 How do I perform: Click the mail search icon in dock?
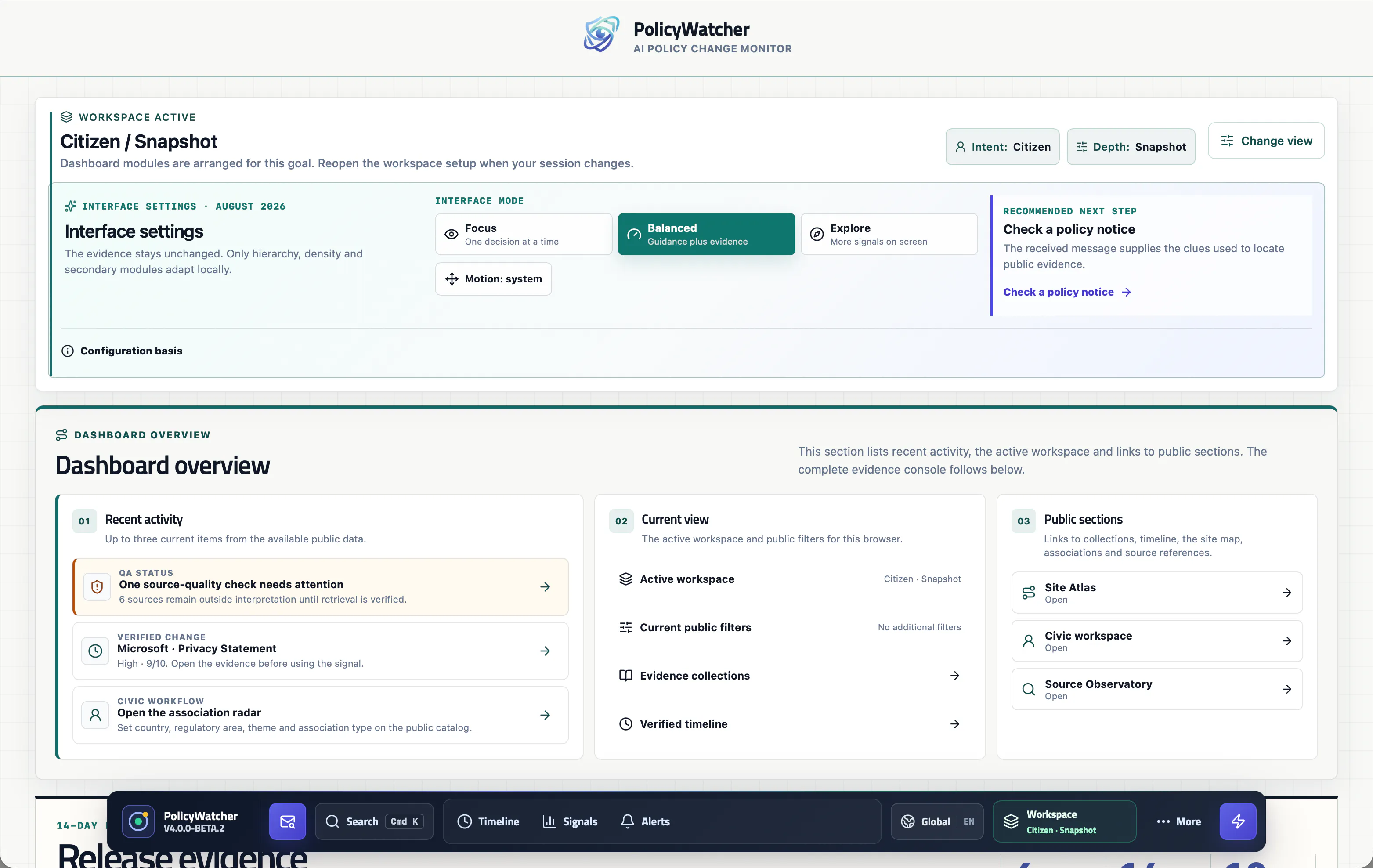[287, 821]
